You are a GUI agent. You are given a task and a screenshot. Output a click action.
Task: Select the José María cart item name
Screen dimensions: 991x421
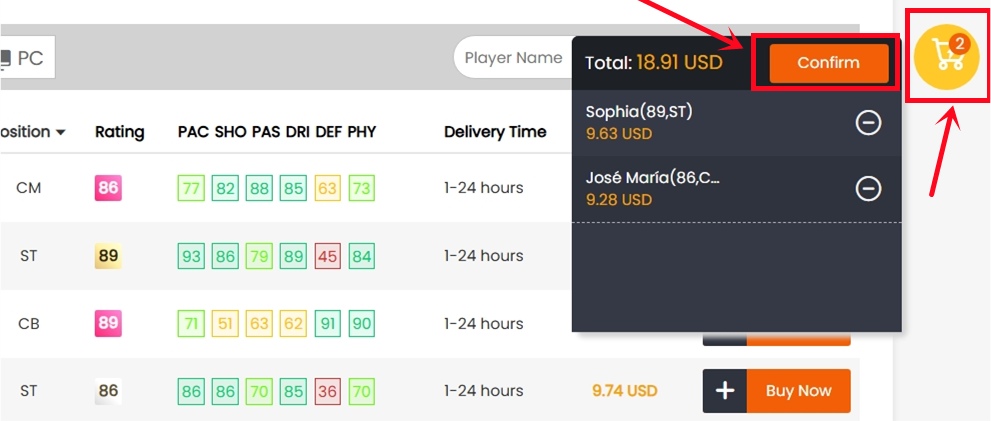[653, 178]
